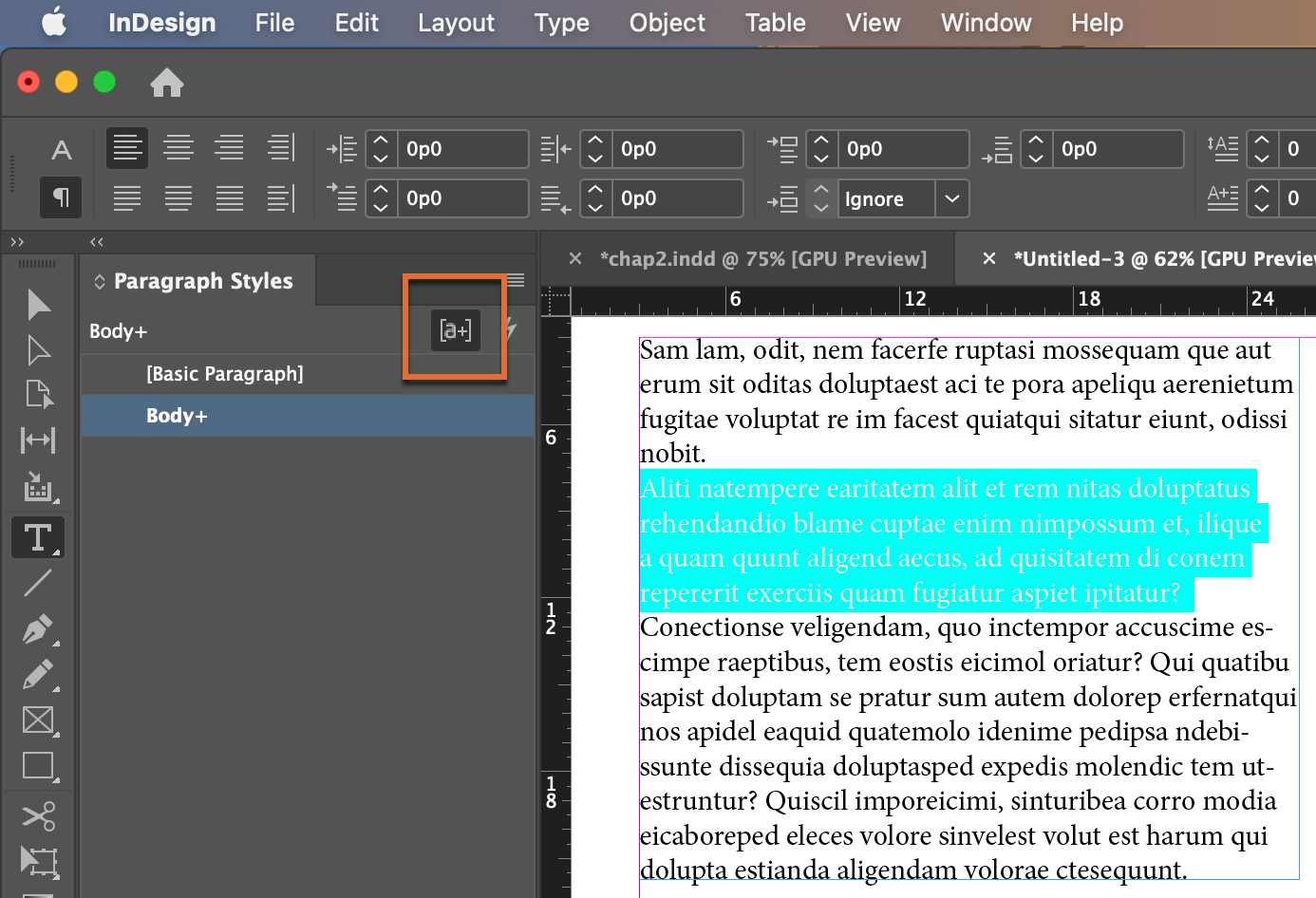Open the Table menu

point(775,23)
